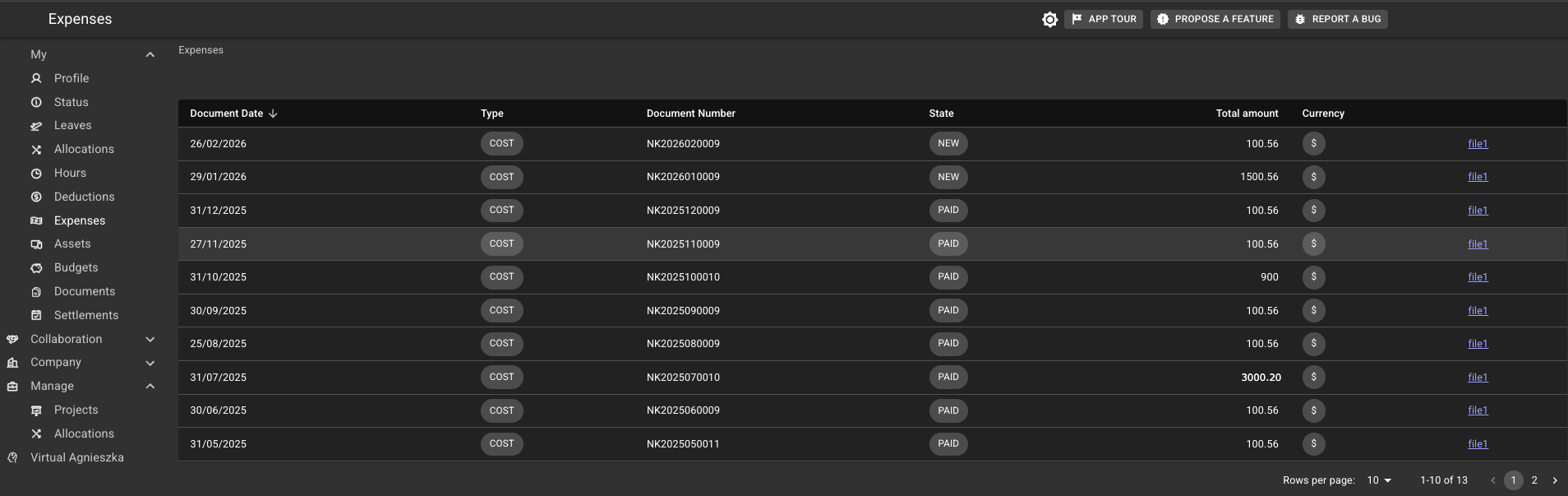Go to page 2 of expenses
Screen dimensions: 1568x496
pos(1533,480)
